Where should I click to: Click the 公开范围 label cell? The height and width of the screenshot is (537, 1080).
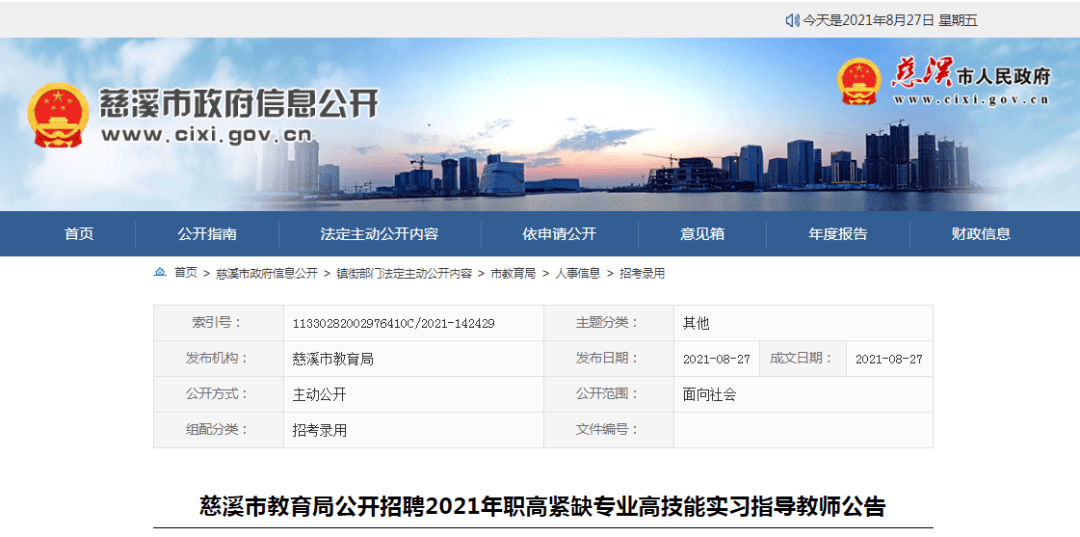click(x=609, y=394)
